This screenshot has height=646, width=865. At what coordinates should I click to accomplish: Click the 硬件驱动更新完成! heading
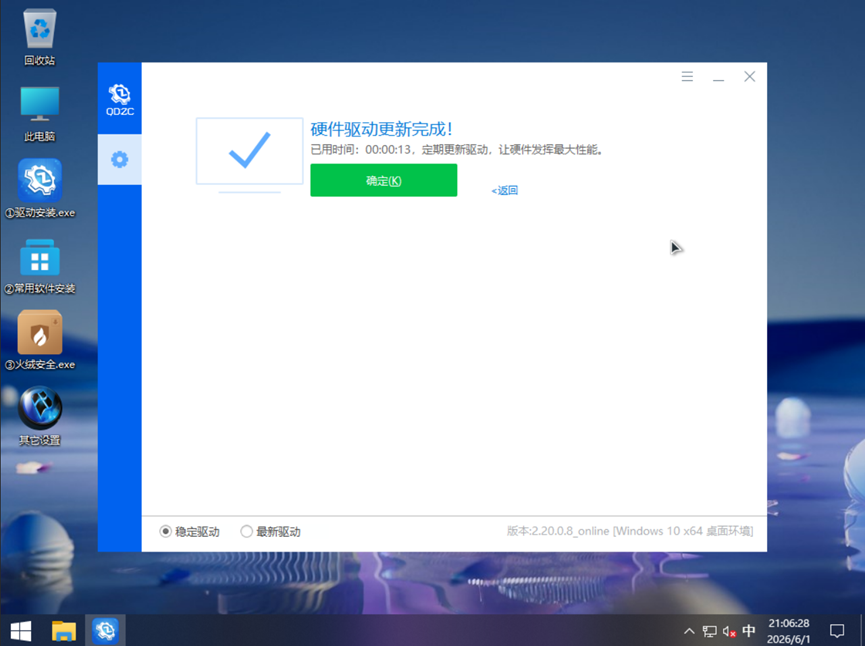click(382, 129)
